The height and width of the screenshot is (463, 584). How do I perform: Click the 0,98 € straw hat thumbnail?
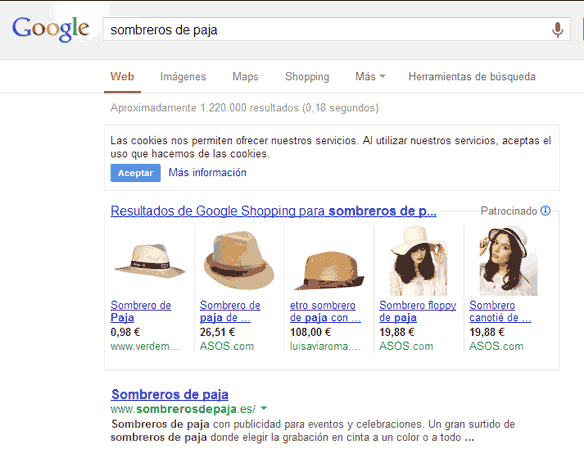(x=150, y=261)
